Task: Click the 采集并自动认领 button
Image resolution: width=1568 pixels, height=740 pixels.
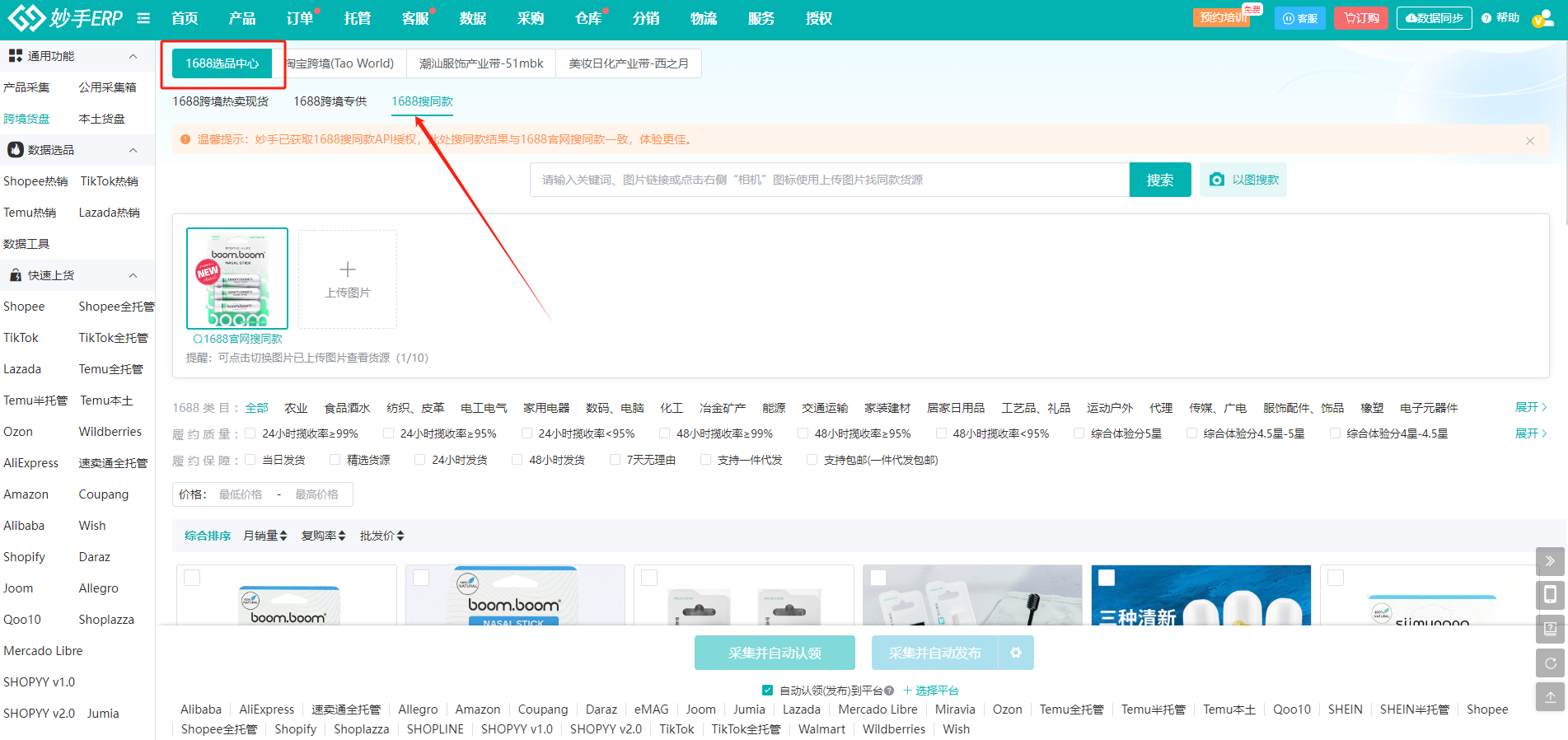Action: click(775, 653)
